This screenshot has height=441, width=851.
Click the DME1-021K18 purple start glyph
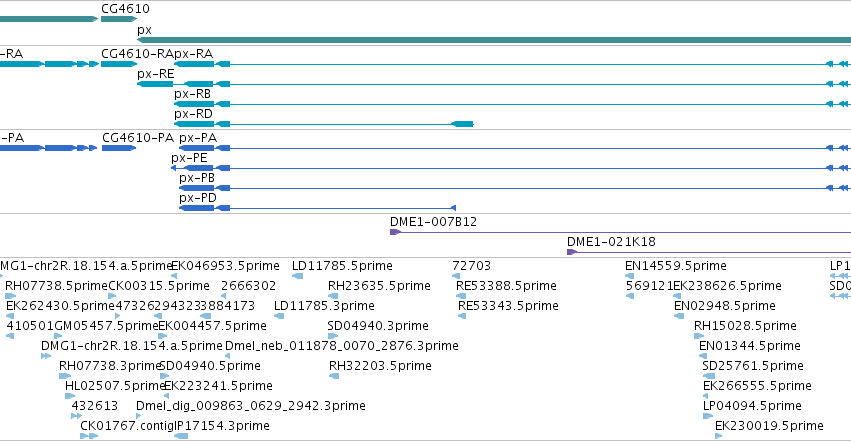(572, 252)
